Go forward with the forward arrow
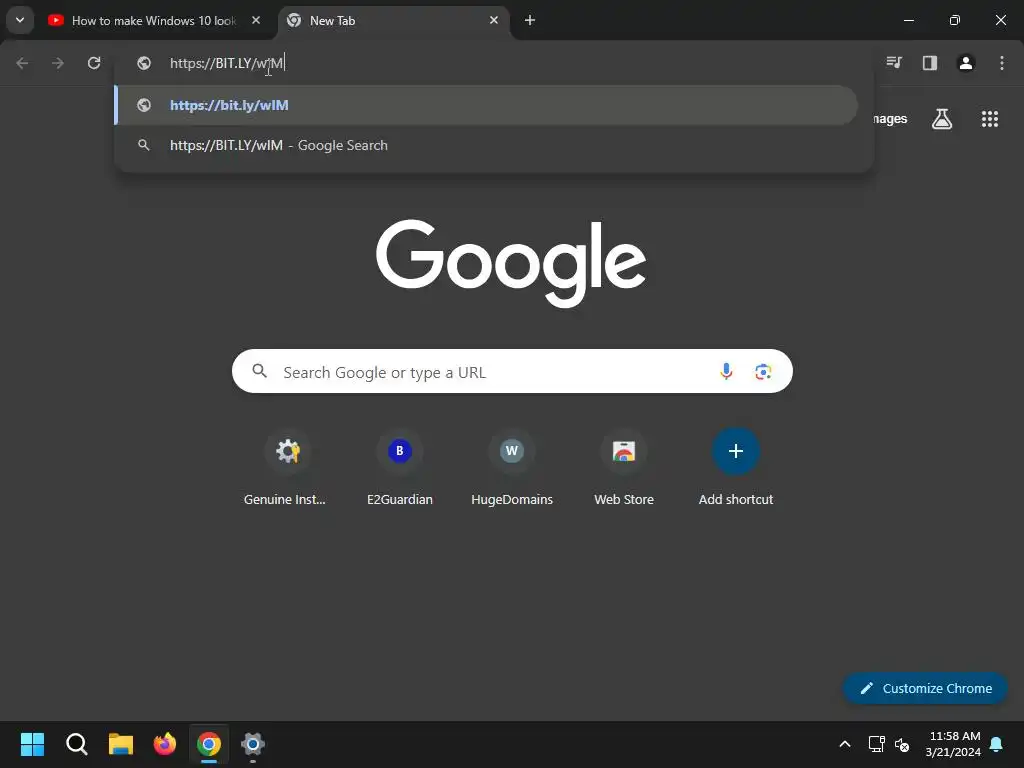 (58, 63)
